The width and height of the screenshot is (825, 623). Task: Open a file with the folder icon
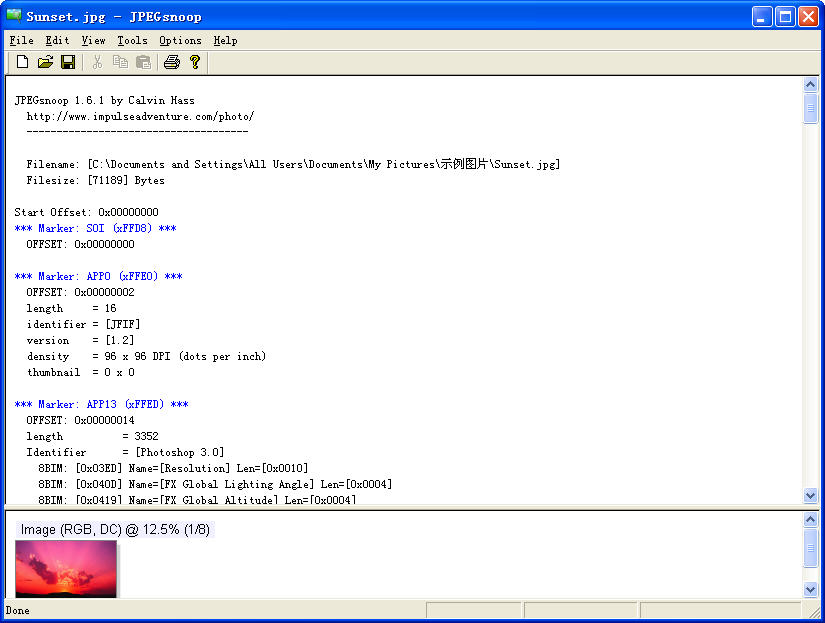[45, 62]
